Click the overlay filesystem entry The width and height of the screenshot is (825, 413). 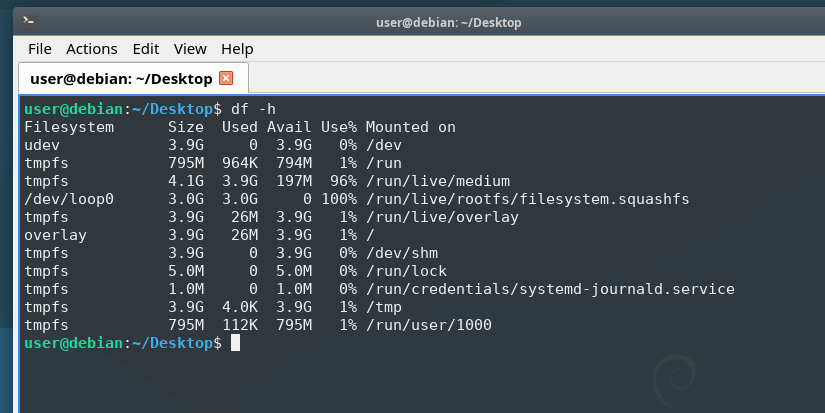click(55, 235)
